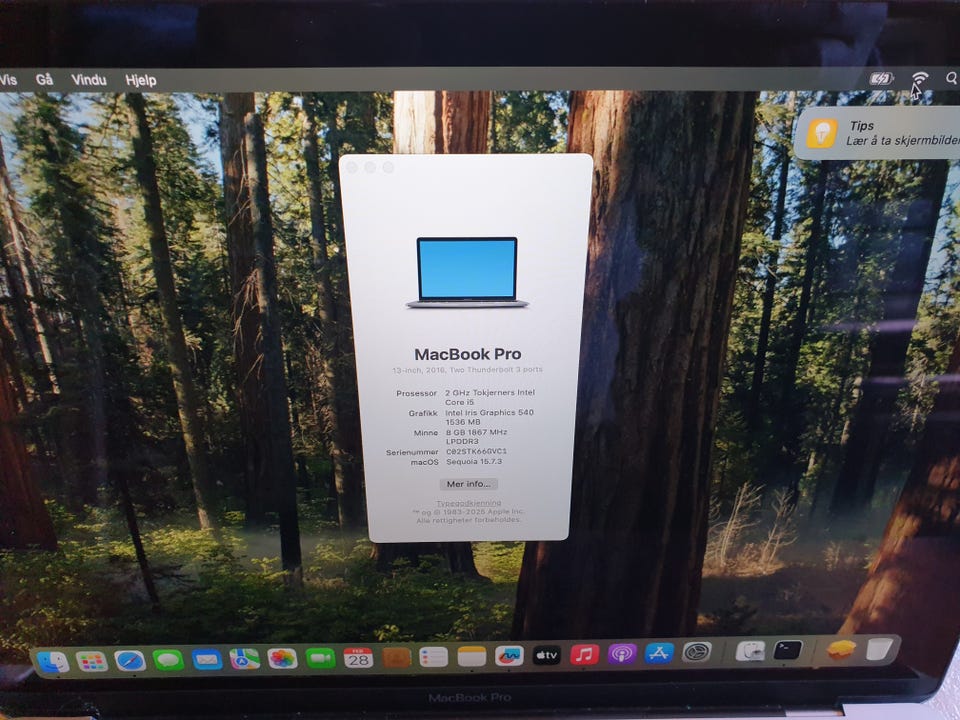Open the Hjelp menu
The height and width of the screenshot is (720, 960).
click(141, 80)
